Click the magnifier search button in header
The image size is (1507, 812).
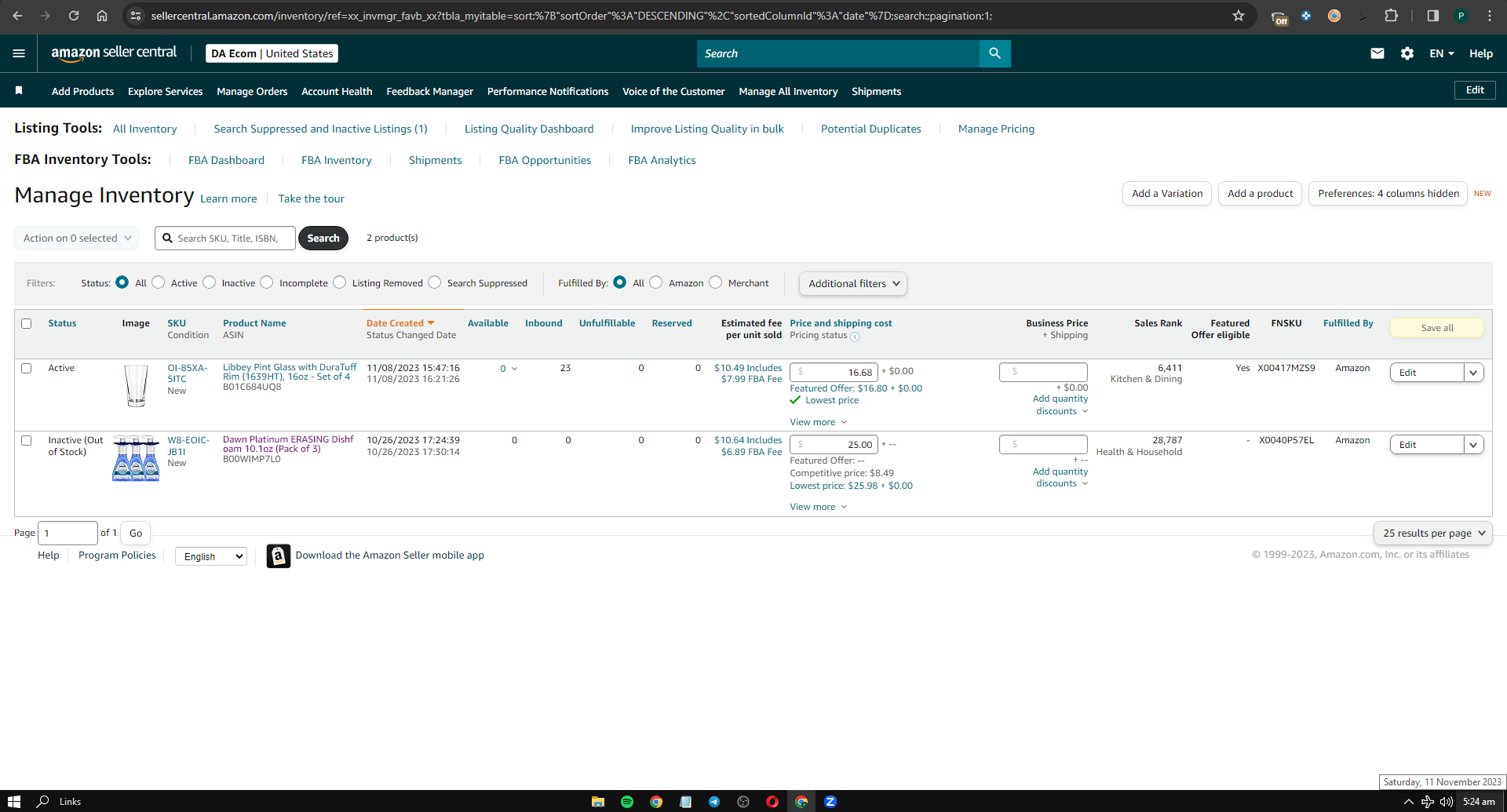click(994, 53)
